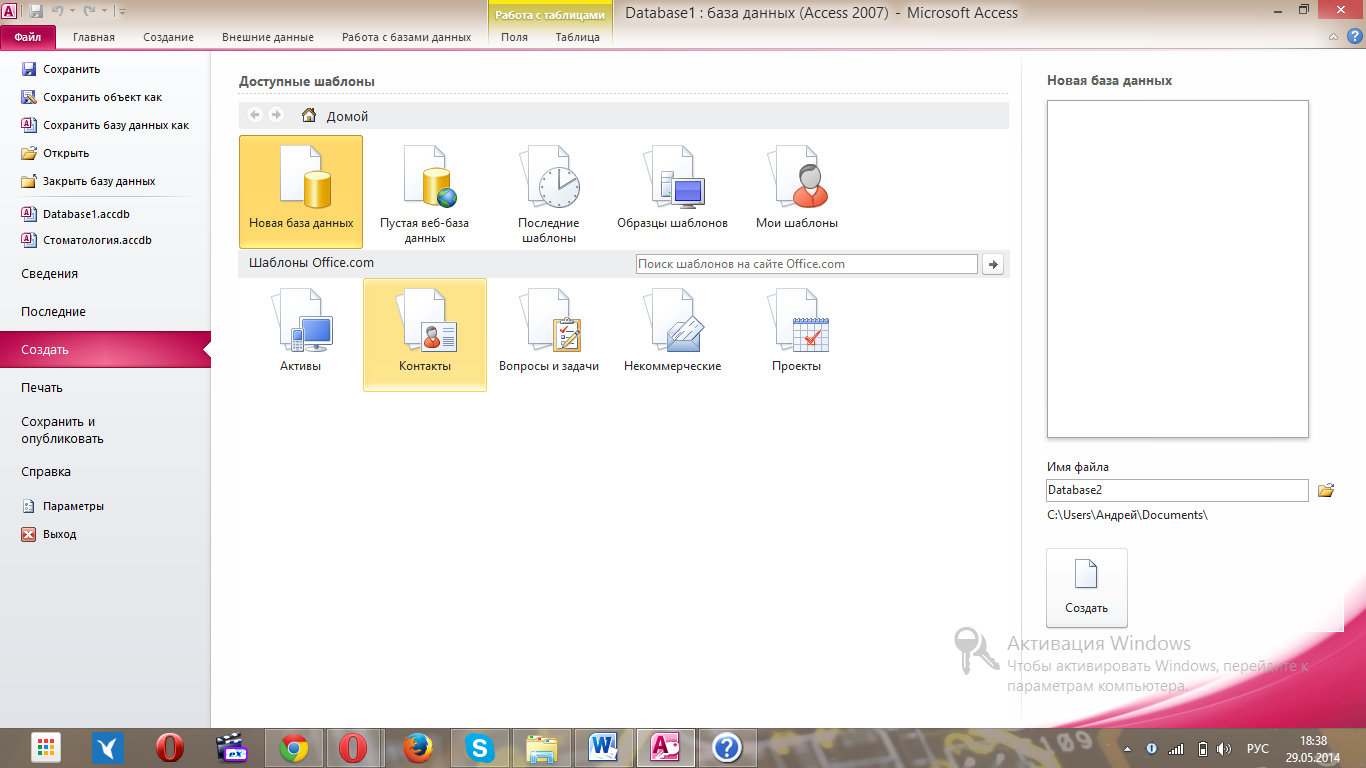
Task: Click the Office.com template search field
Action: (806, 264)
